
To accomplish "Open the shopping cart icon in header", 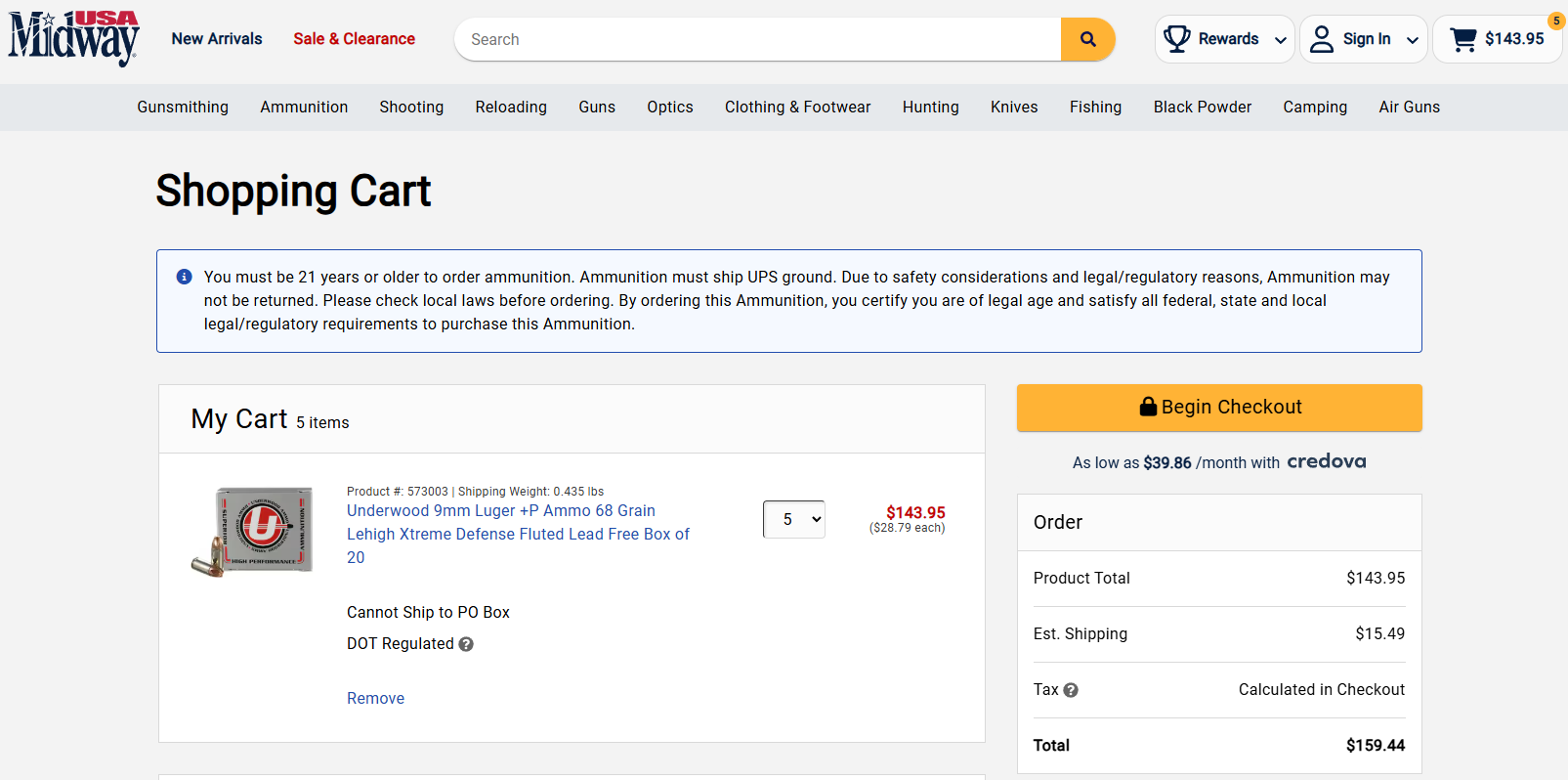I will (x=1463, y=39).
